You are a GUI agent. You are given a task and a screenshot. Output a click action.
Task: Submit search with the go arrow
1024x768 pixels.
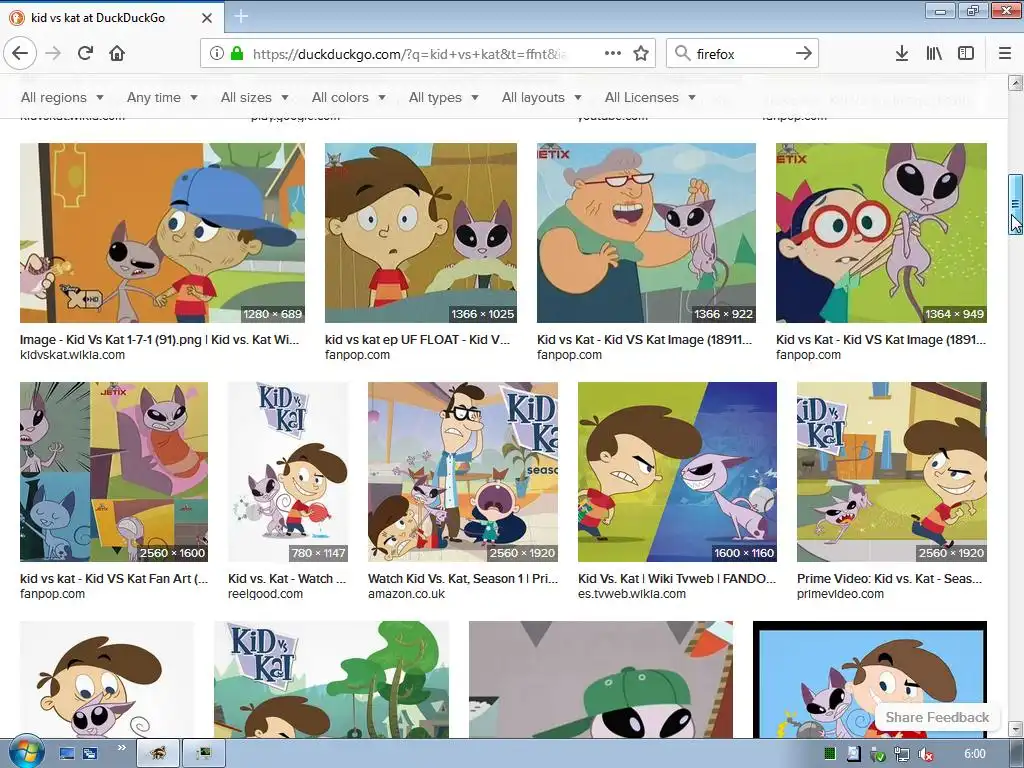[803, 53]
